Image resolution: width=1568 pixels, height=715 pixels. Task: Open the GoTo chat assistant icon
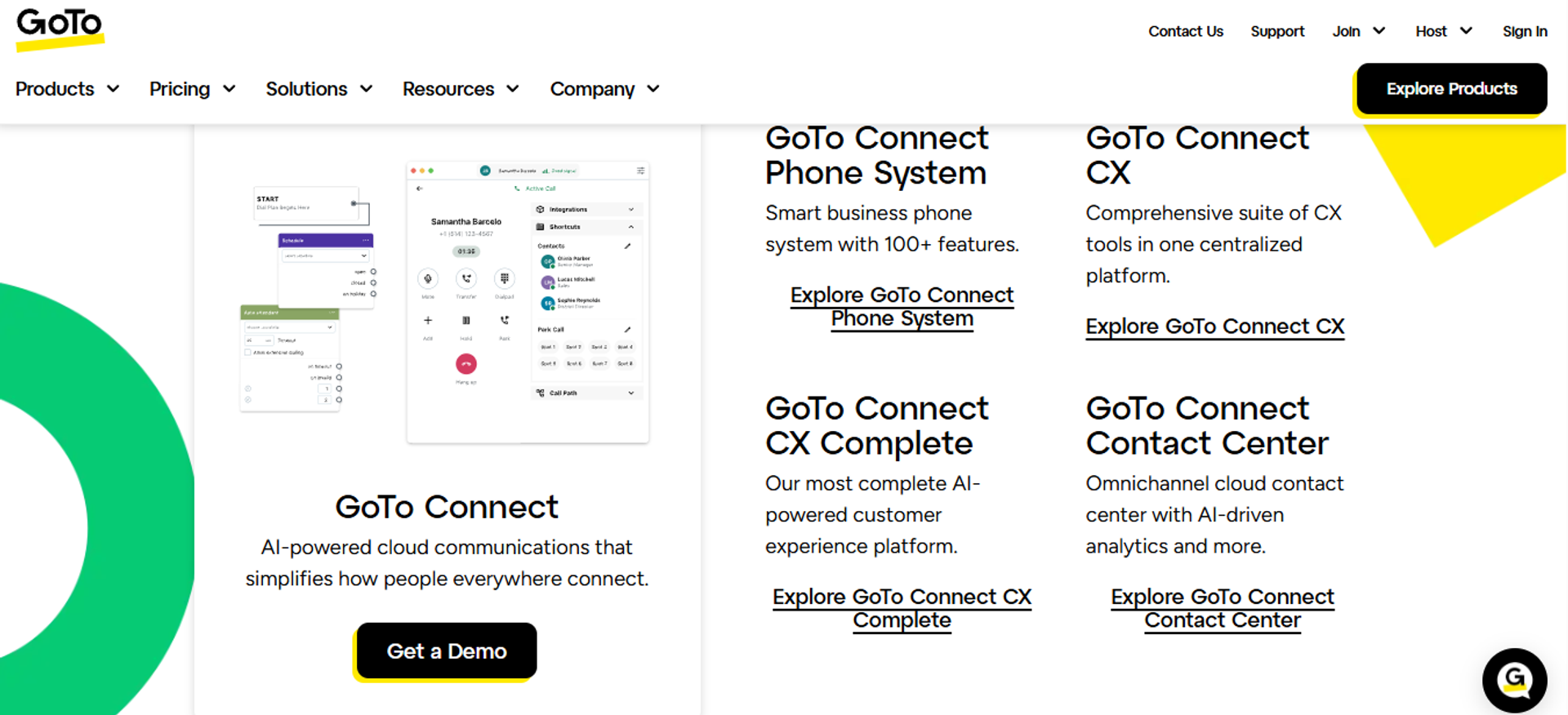pyautogui.click(x=1515, y=680)
